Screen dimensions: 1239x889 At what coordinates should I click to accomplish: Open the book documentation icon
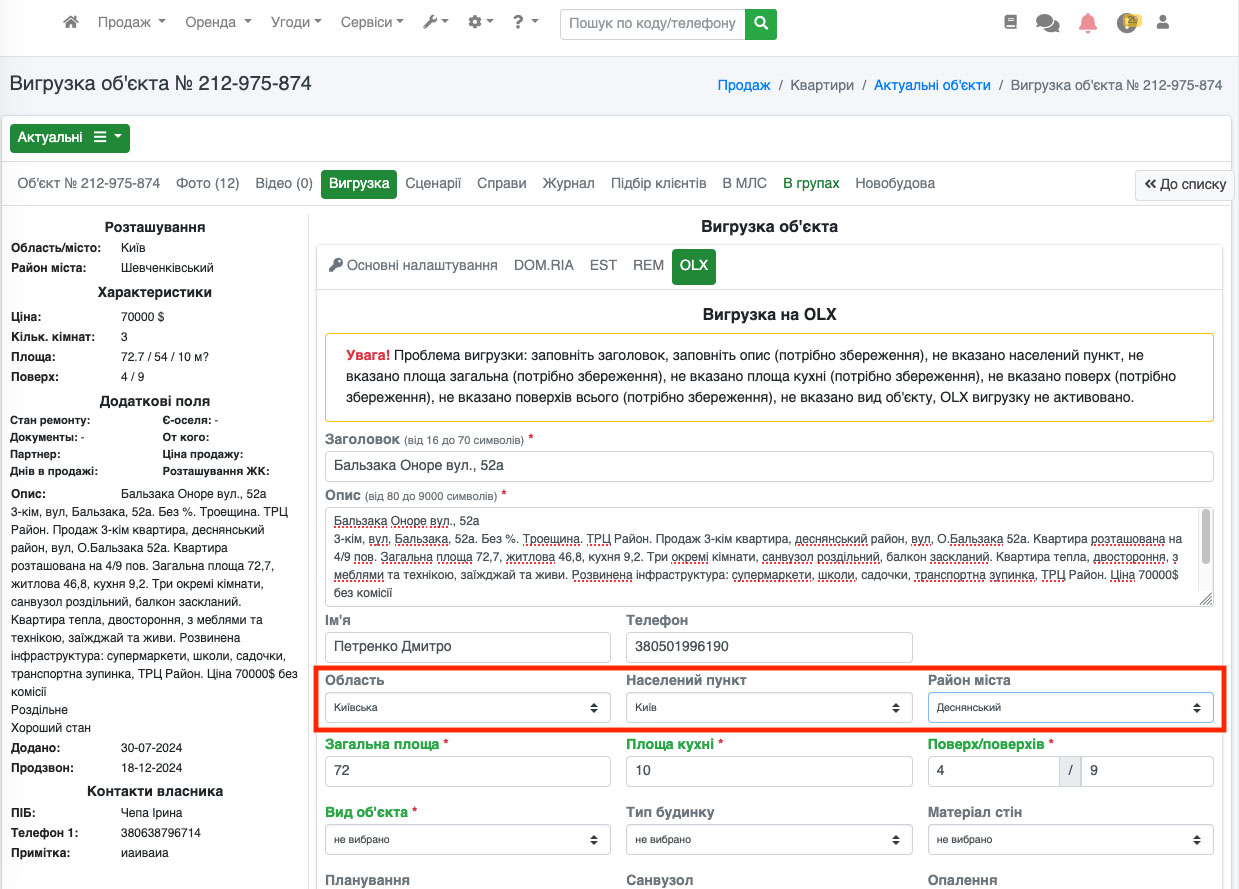tap(1010, 23)
